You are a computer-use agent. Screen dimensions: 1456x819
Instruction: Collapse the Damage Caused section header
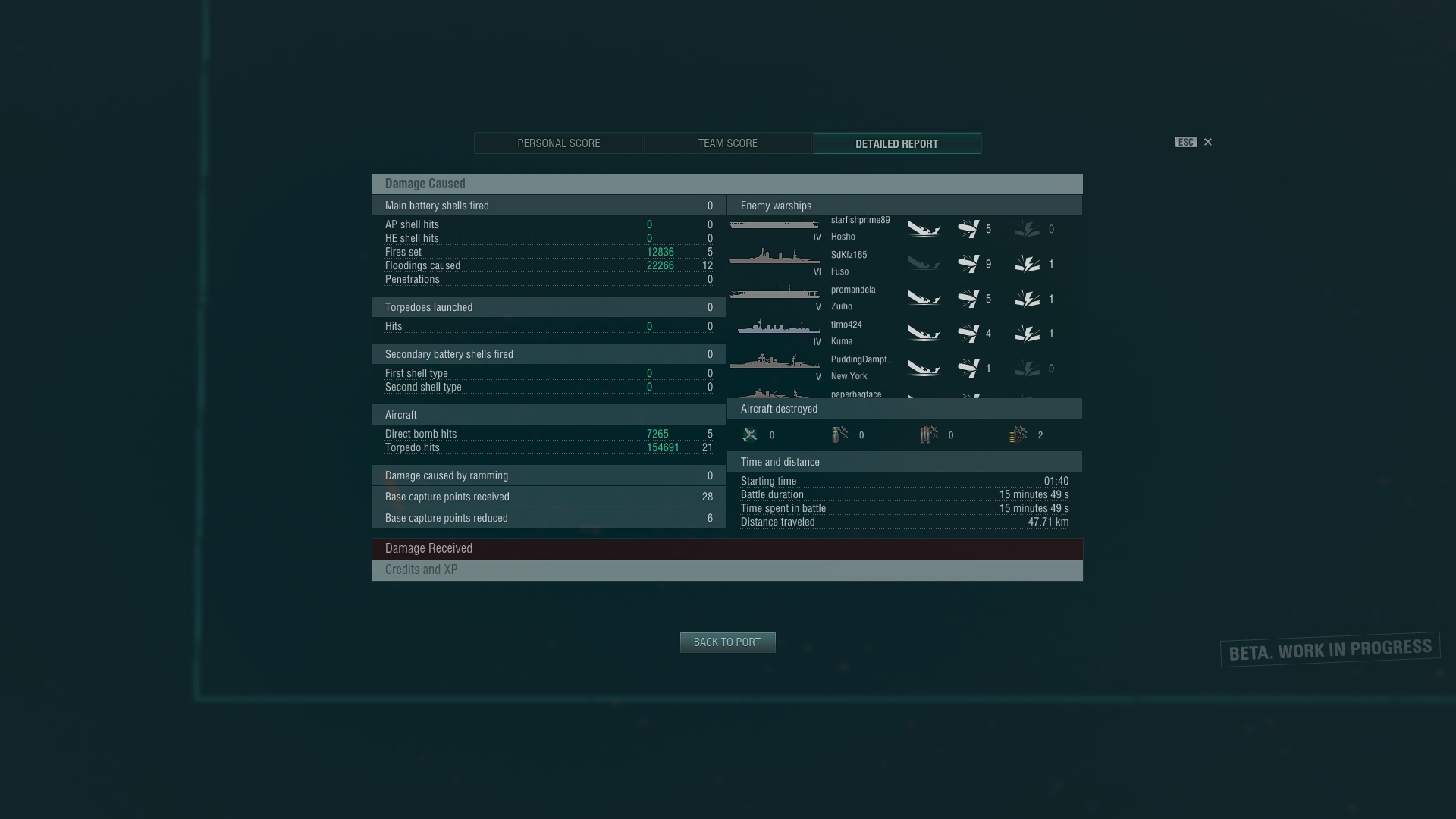(727, 184)
